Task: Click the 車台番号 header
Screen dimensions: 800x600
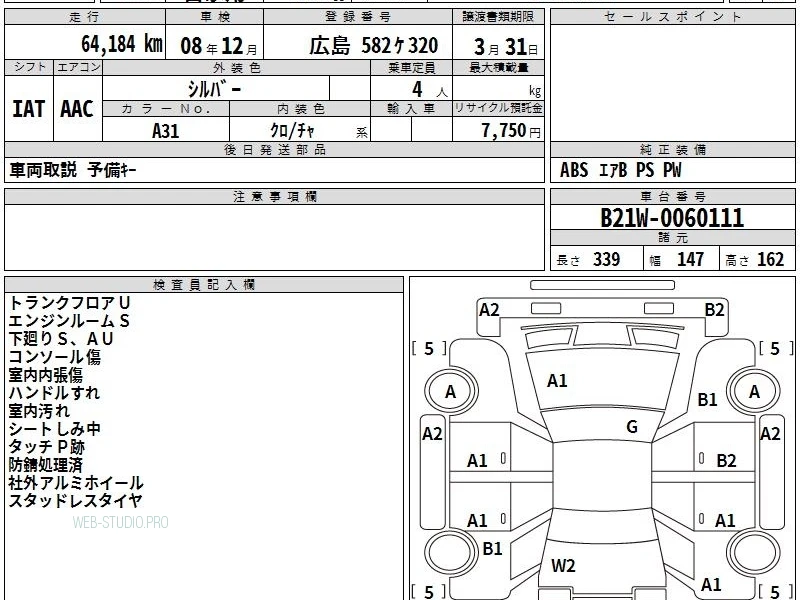Action: pyautogui.click(x=673, y=196)
